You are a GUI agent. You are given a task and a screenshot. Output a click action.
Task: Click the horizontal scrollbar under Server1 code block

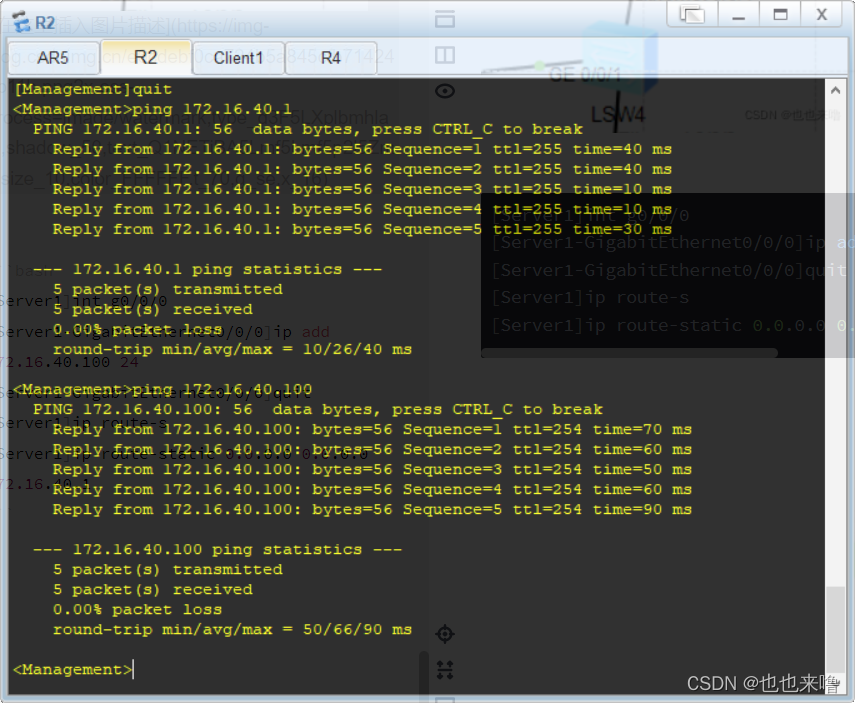coord(630,352)
